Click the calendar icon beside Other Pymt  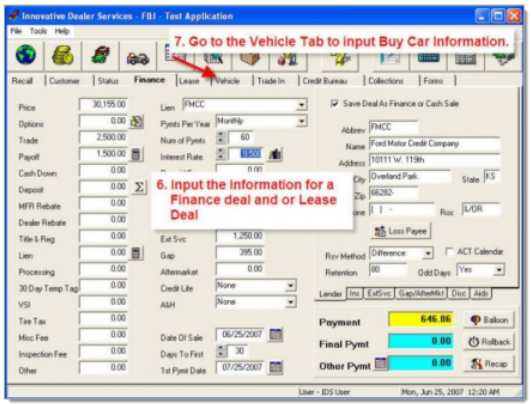click(381, 363)
